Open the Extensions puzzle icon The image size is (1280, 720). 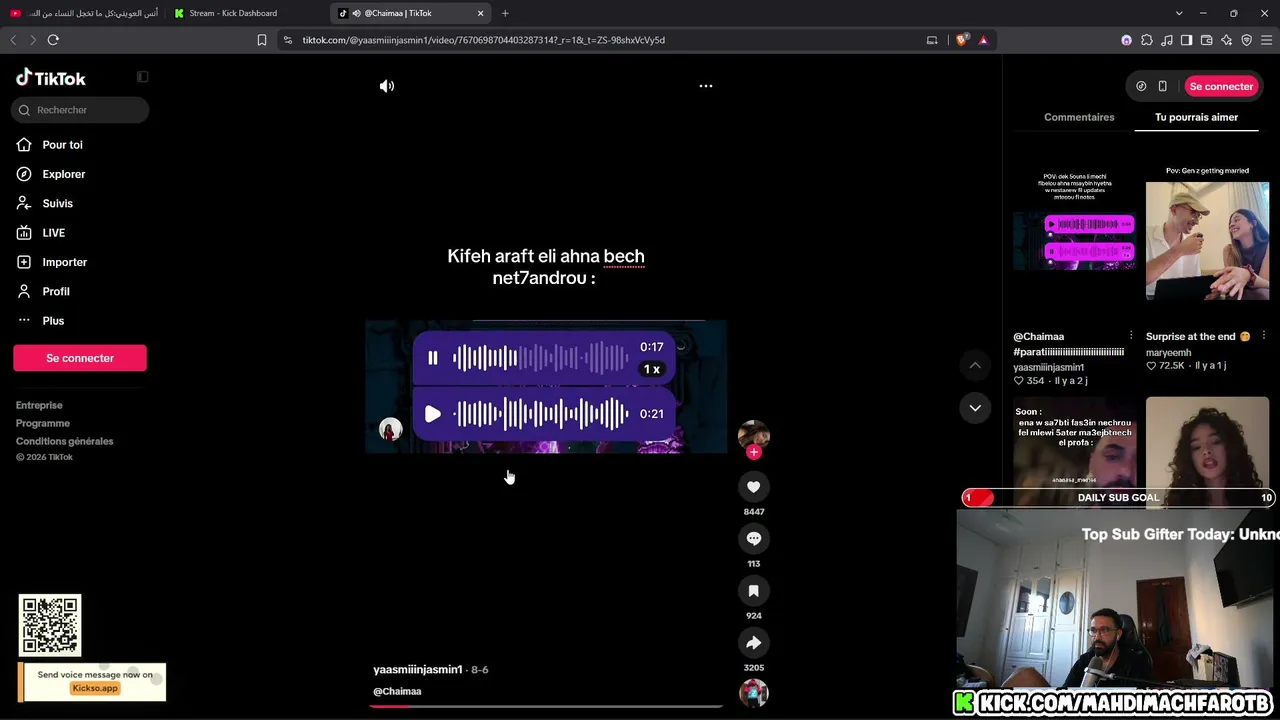point(1147,40)
